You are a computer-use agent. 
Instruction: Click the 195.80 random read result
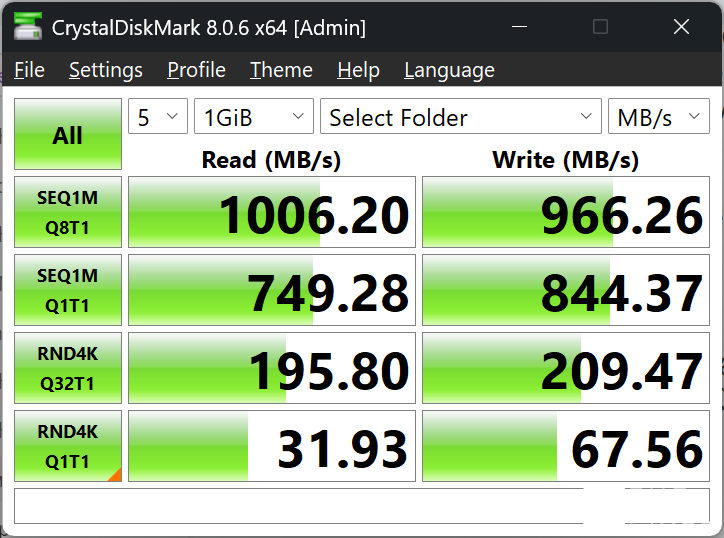tap(272, 368)
